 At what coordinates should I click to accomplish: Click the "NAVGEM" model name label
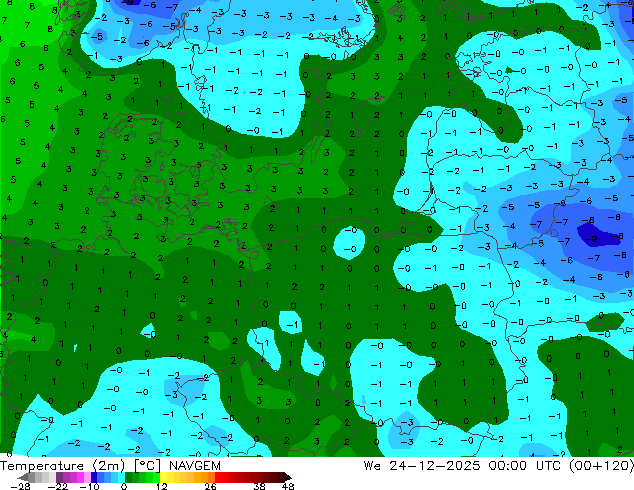pos(195,466)
